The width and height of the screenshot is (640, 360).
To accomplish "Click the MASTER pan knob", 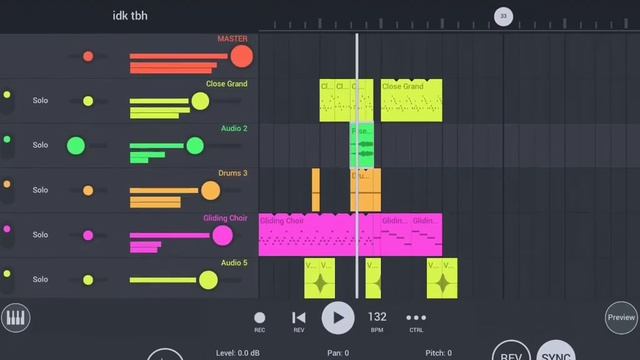I will tap(88, 56).
